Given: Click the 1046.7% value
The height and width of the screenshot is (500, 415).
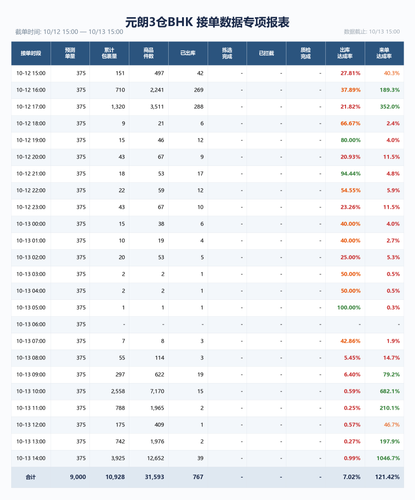Looking at the screenshot, I should point(388,458).
